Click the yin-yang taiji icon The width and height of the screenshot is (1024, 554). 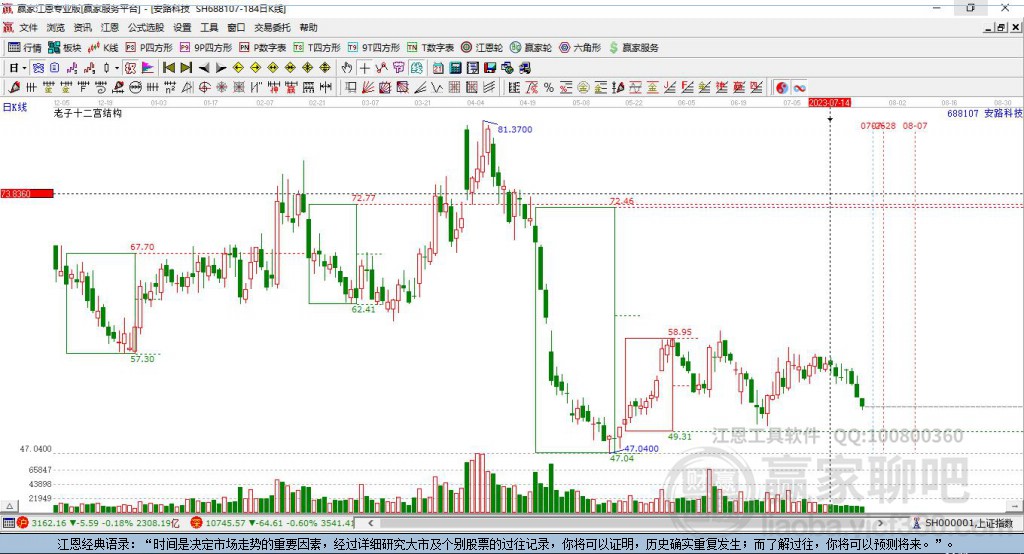(x=782, y=87)
